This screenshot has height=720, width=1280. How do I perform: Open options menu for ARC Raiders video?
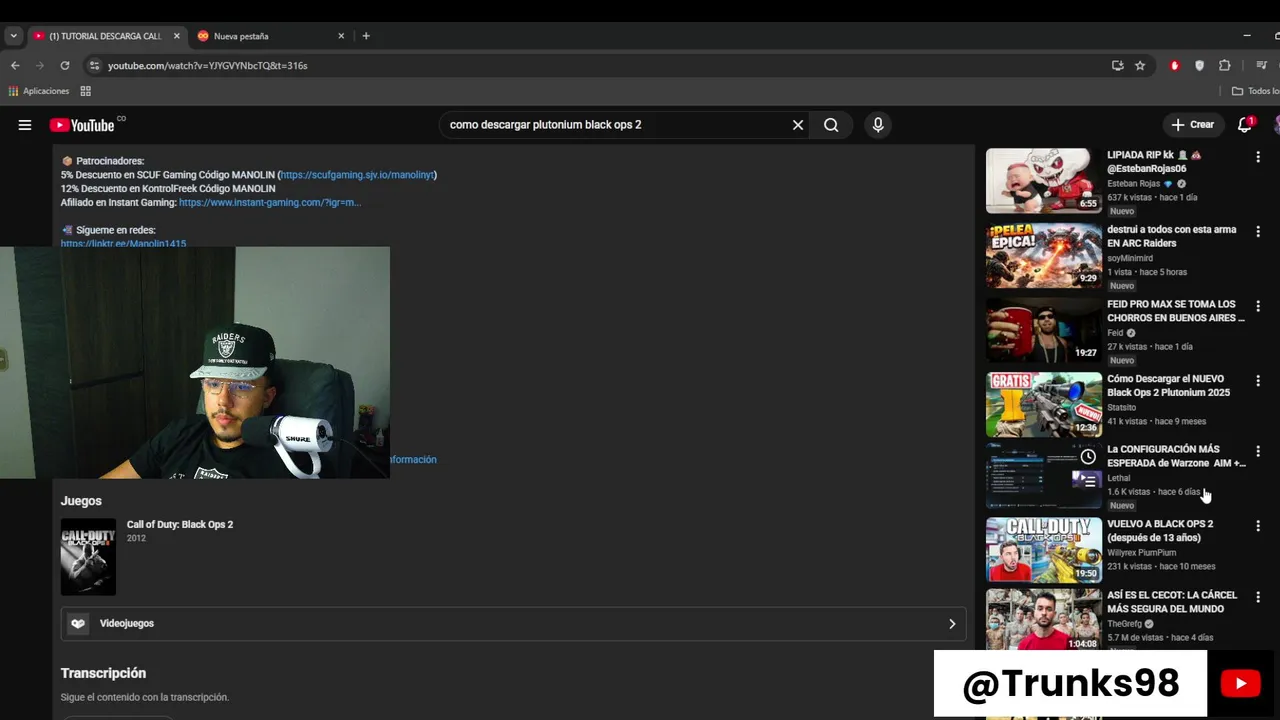coord(1258,232)
